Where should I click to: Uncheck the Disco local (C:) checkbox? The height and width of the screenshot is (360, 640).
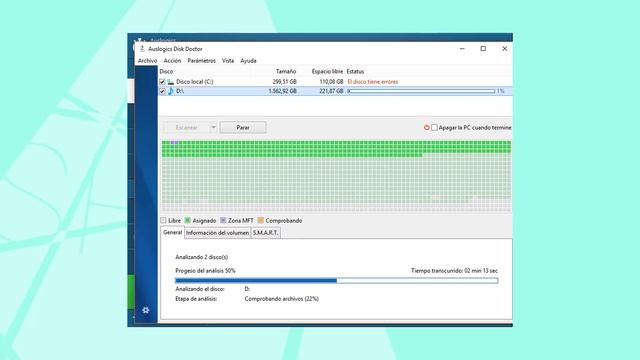pyautogui.click(x=162, y=82)
